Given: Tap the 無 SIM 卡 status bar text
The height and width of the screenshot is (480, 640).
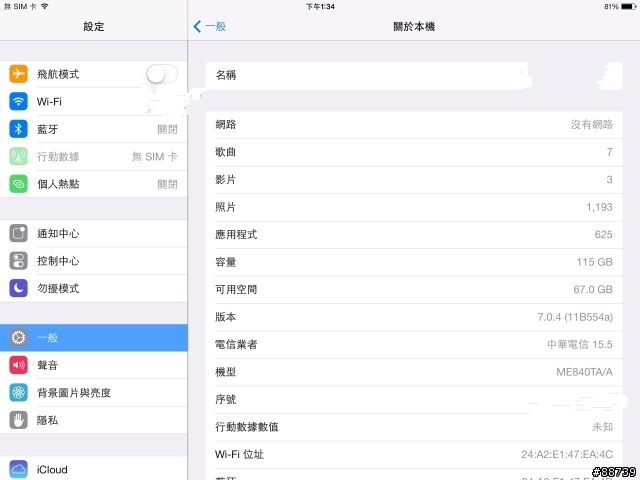Looking at the screenshot, I should point(20,7).
